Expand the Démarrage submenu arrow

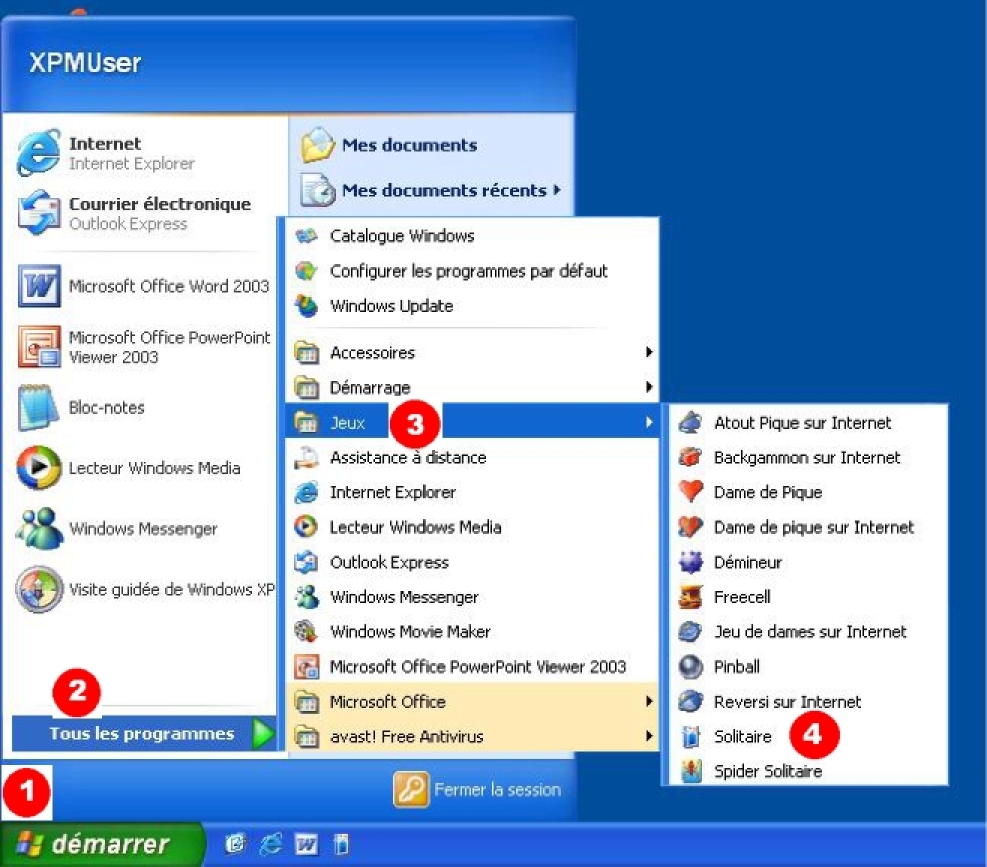(649, 387)
